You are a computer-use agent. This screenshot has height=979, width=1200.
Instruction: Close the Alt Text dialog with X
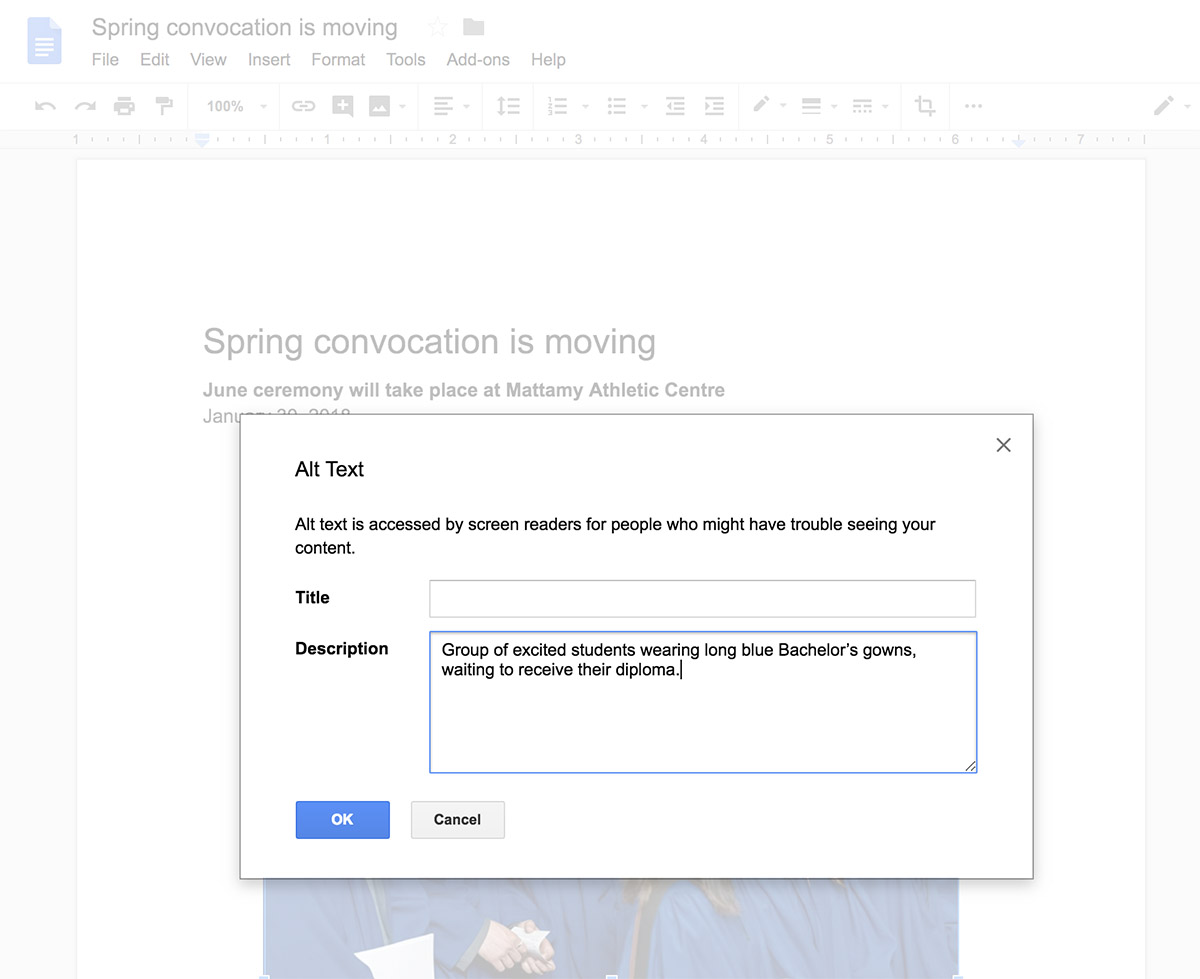pyautogui.click(x=1003, y=445)
